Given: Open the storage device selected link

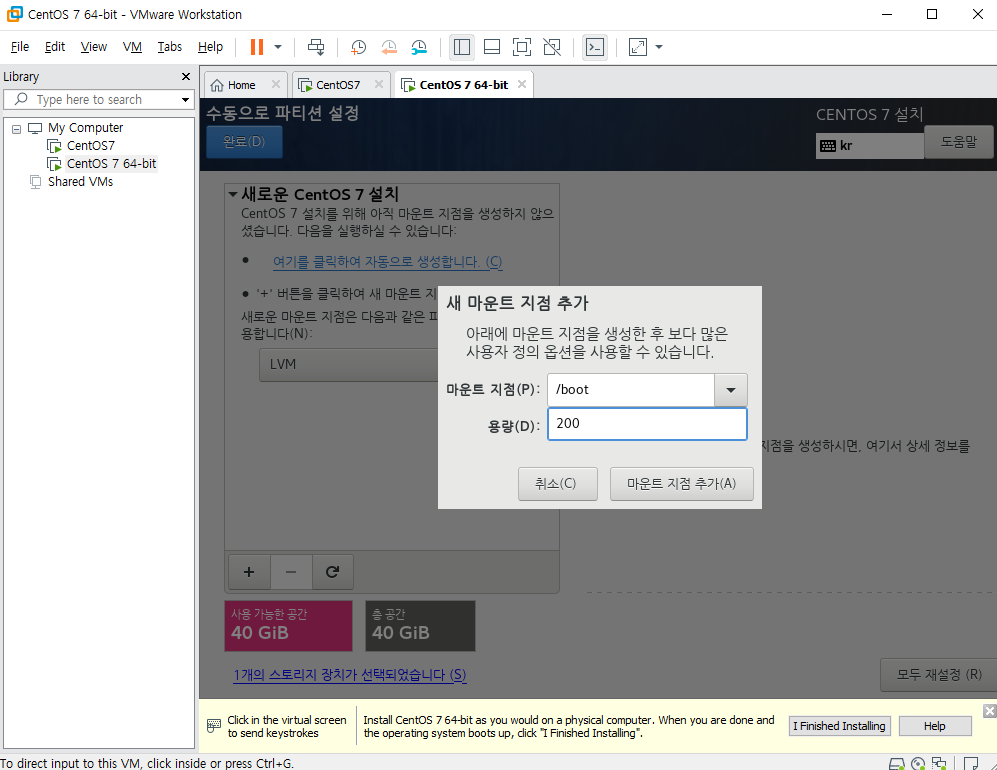Looking at the screenshot, I should click(350, 675).
